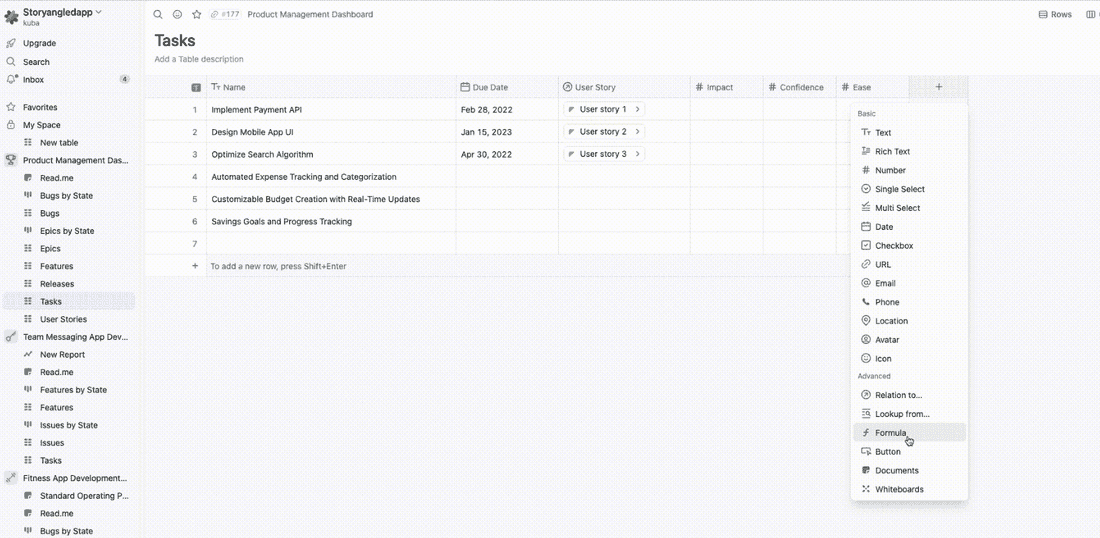
Task: Open Bugs by State in sidebar
Action: coord(66,196)
